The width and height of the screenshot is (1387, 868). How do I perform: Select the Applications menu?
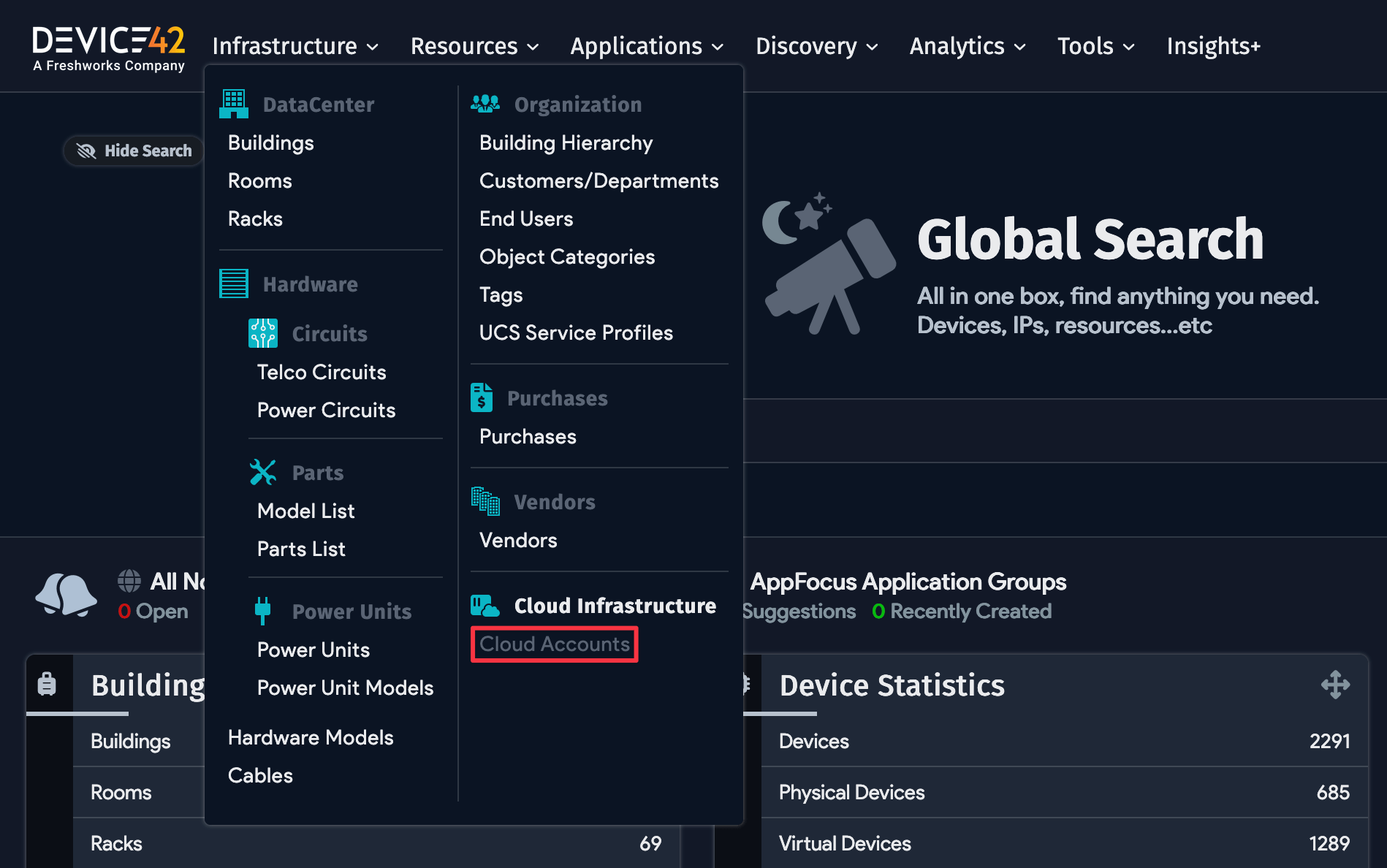(646, 46)
